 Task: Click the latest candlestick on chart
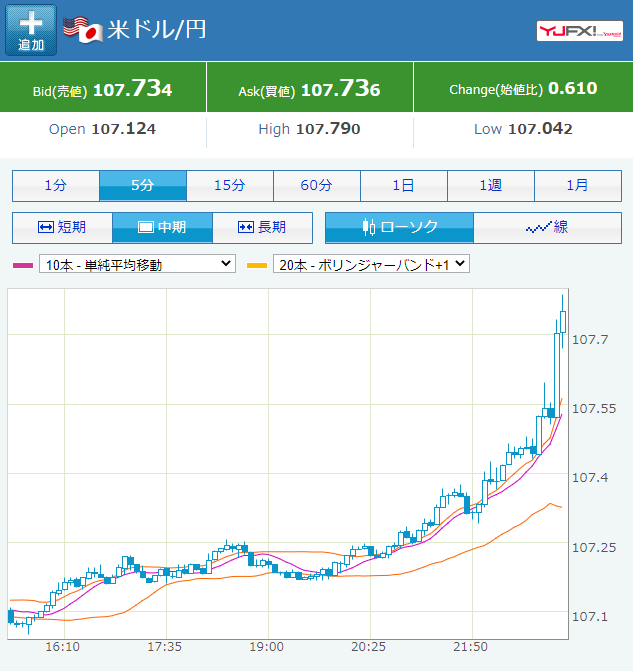(x=562, y=322)
